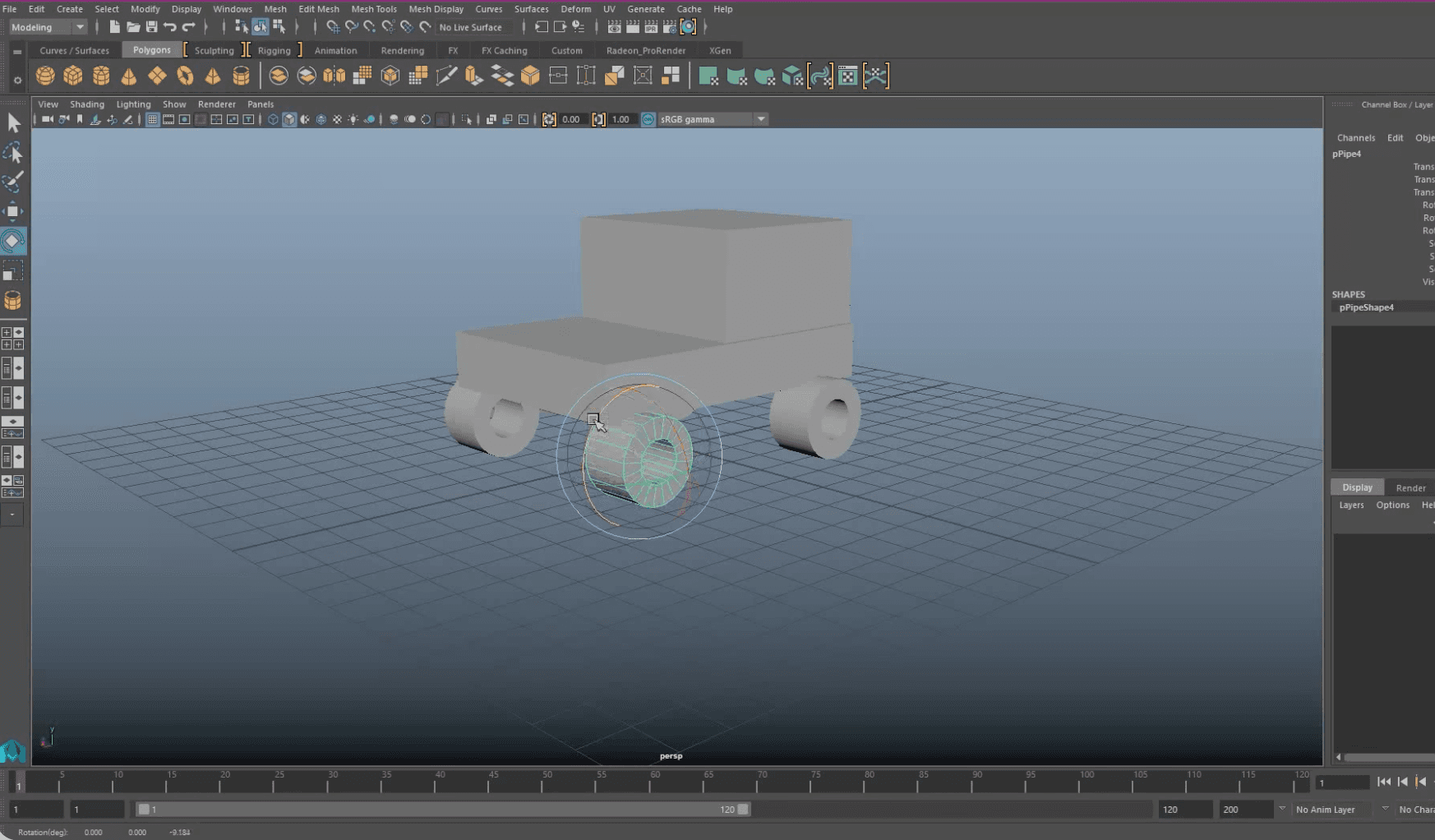Click frame 60 on the time slider
The width and height of the screenshot is (1435, 840).
click(x=655, y=782)
